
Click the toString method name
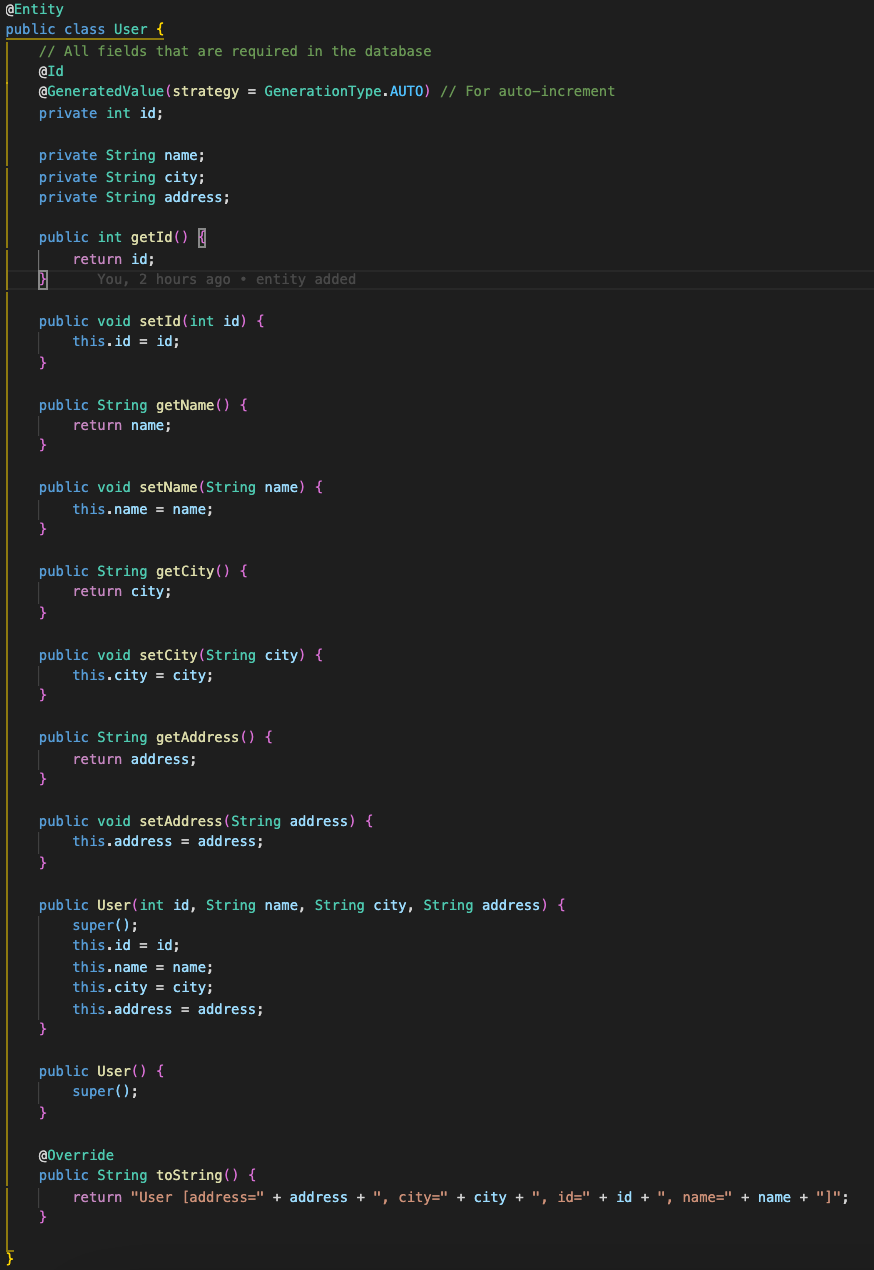pos(189,1175)
